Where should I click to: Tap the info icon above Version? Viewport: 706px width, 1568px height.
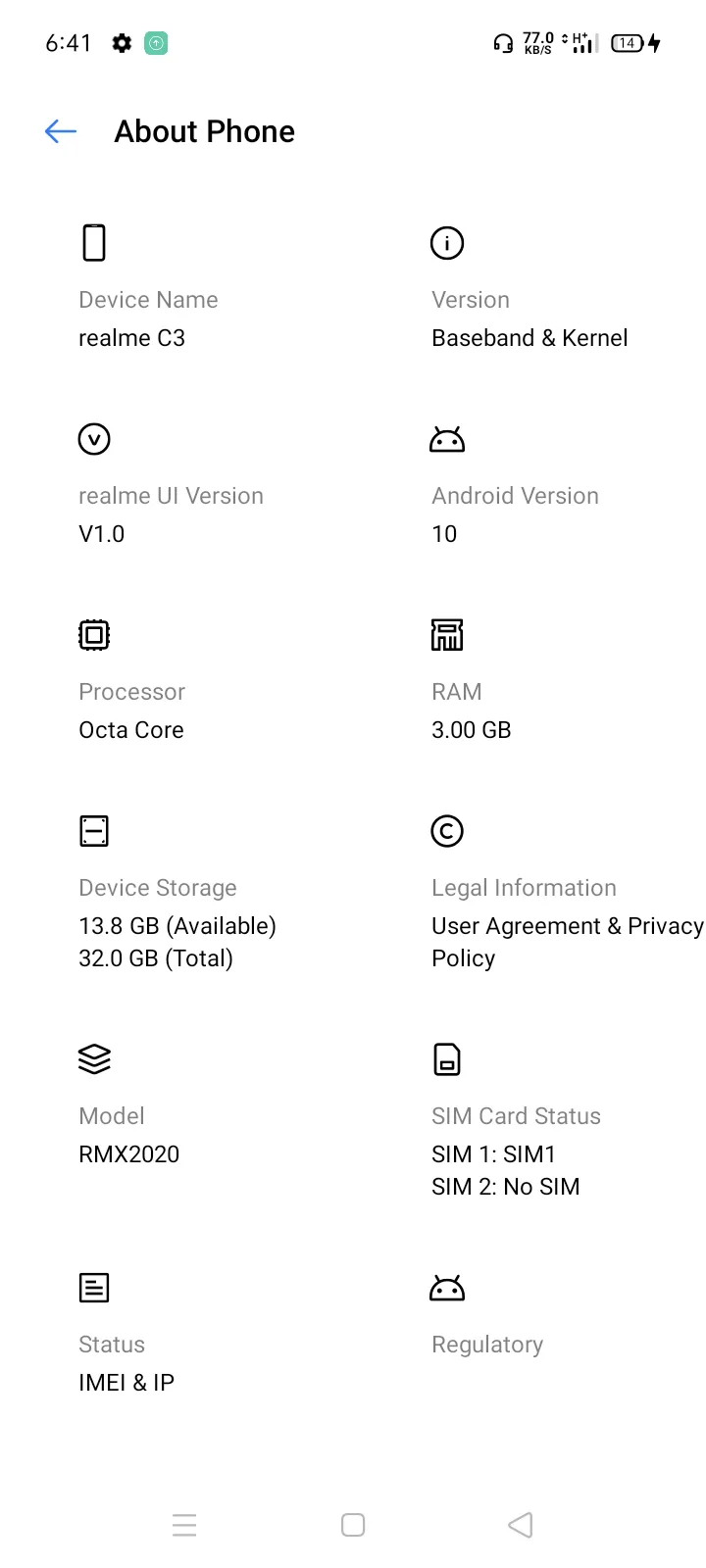pyautogui.click(x=447, y=243)
